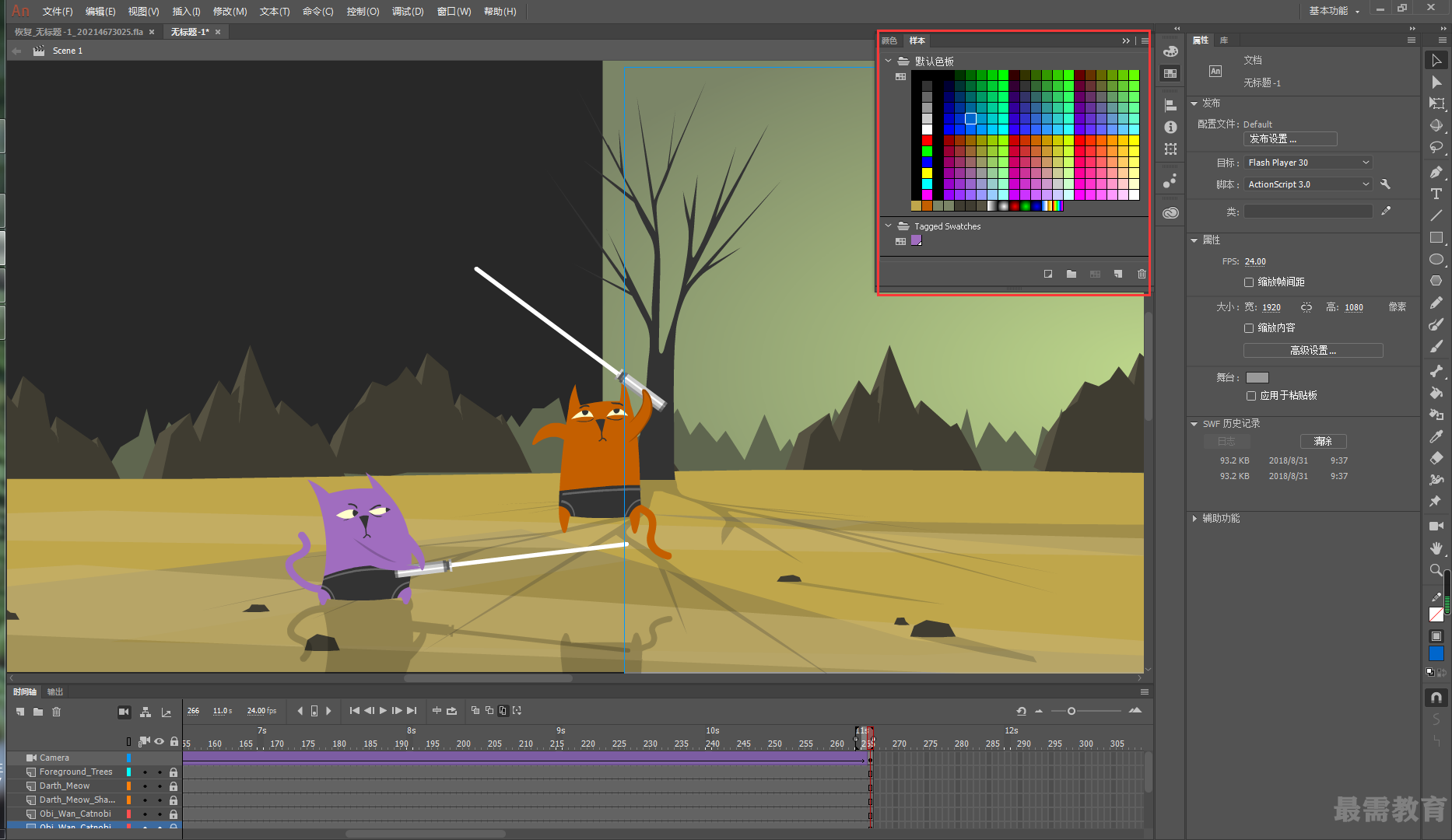Toggle lock all layers icon
Image resolution: width=1452 pixels, height=840 pixels.
coord(174,741)
